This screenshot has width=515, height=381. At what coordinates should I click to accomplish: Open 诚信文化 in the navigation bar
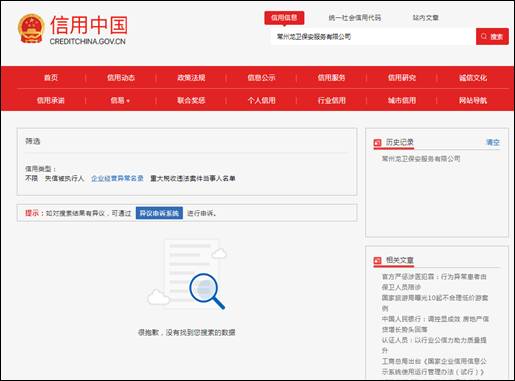[473, 78]
